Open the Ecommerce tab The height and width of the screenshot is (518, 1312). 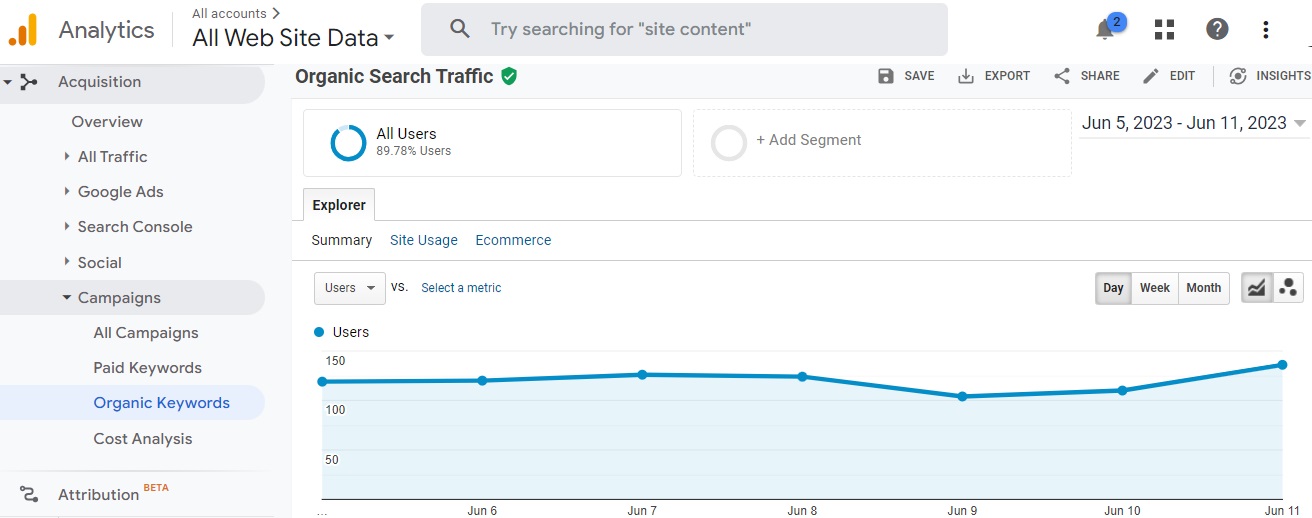coord(513,240)
